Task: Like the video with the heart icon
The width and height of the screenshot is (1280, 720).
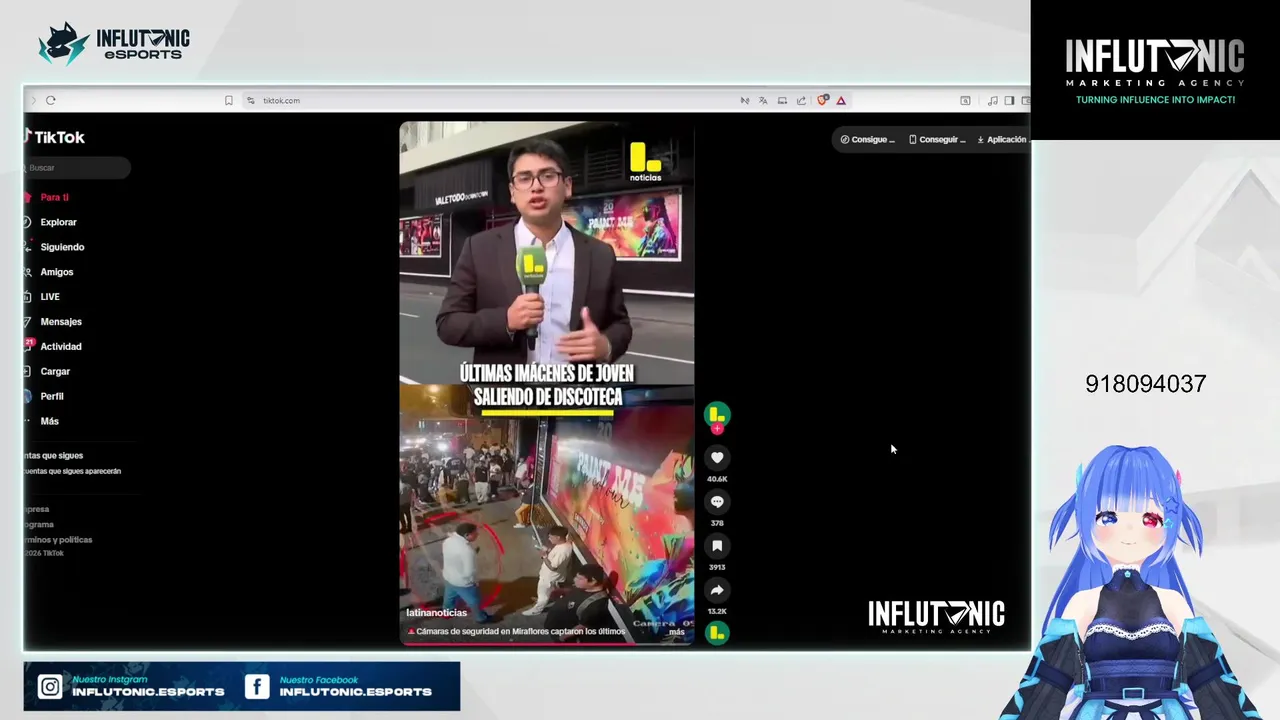Action: (x=717, y=458)
